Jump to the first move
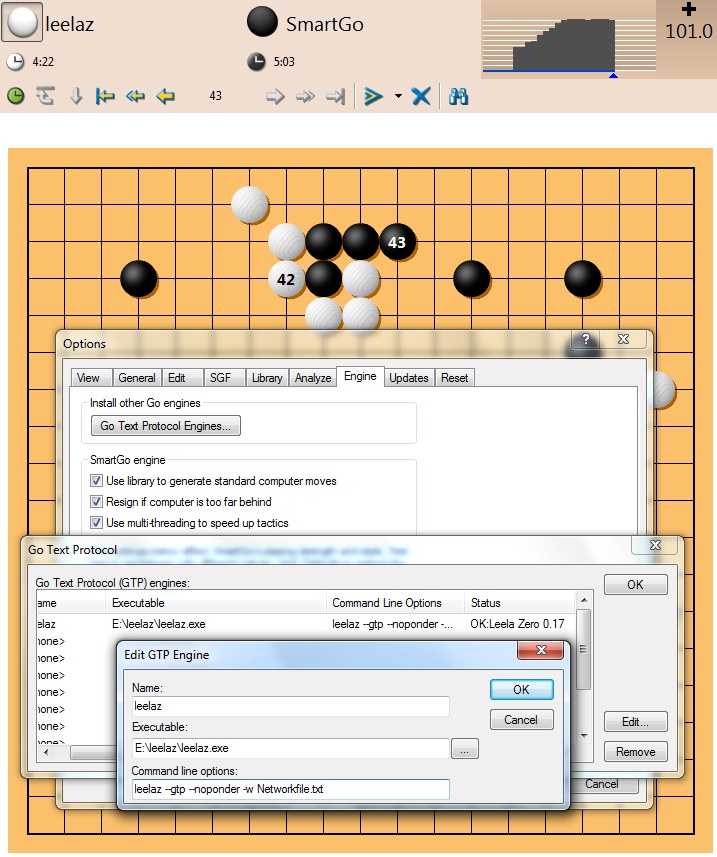 105,96
